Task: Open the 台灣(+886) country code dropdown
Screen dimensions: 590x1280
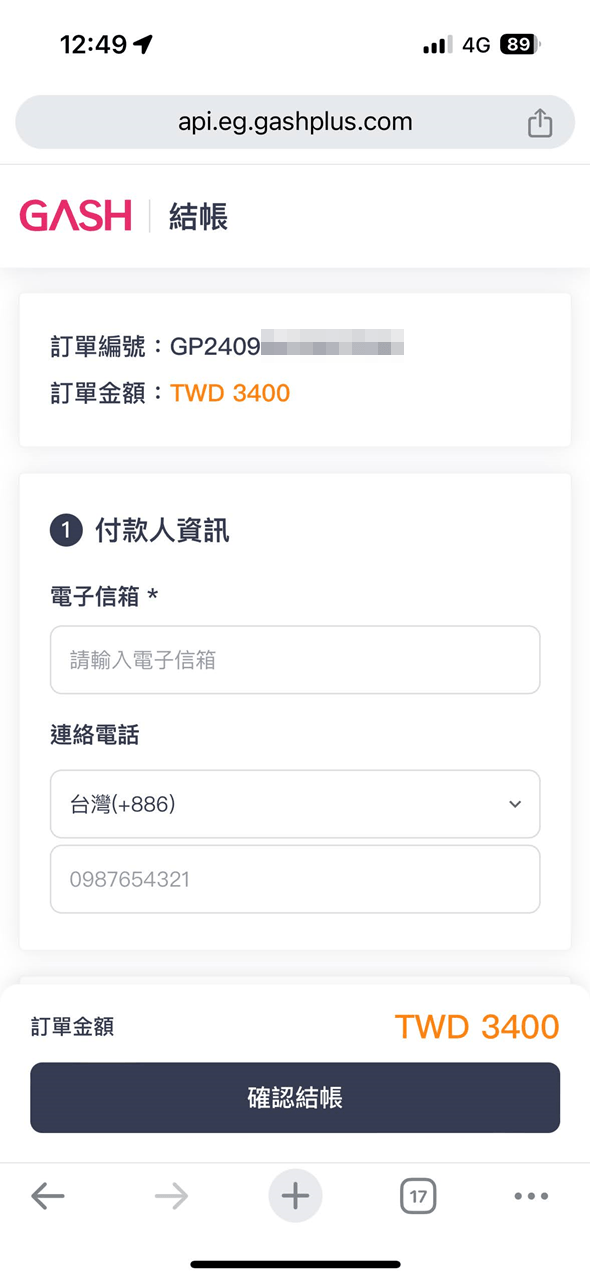Action: [x=295, y=804]
